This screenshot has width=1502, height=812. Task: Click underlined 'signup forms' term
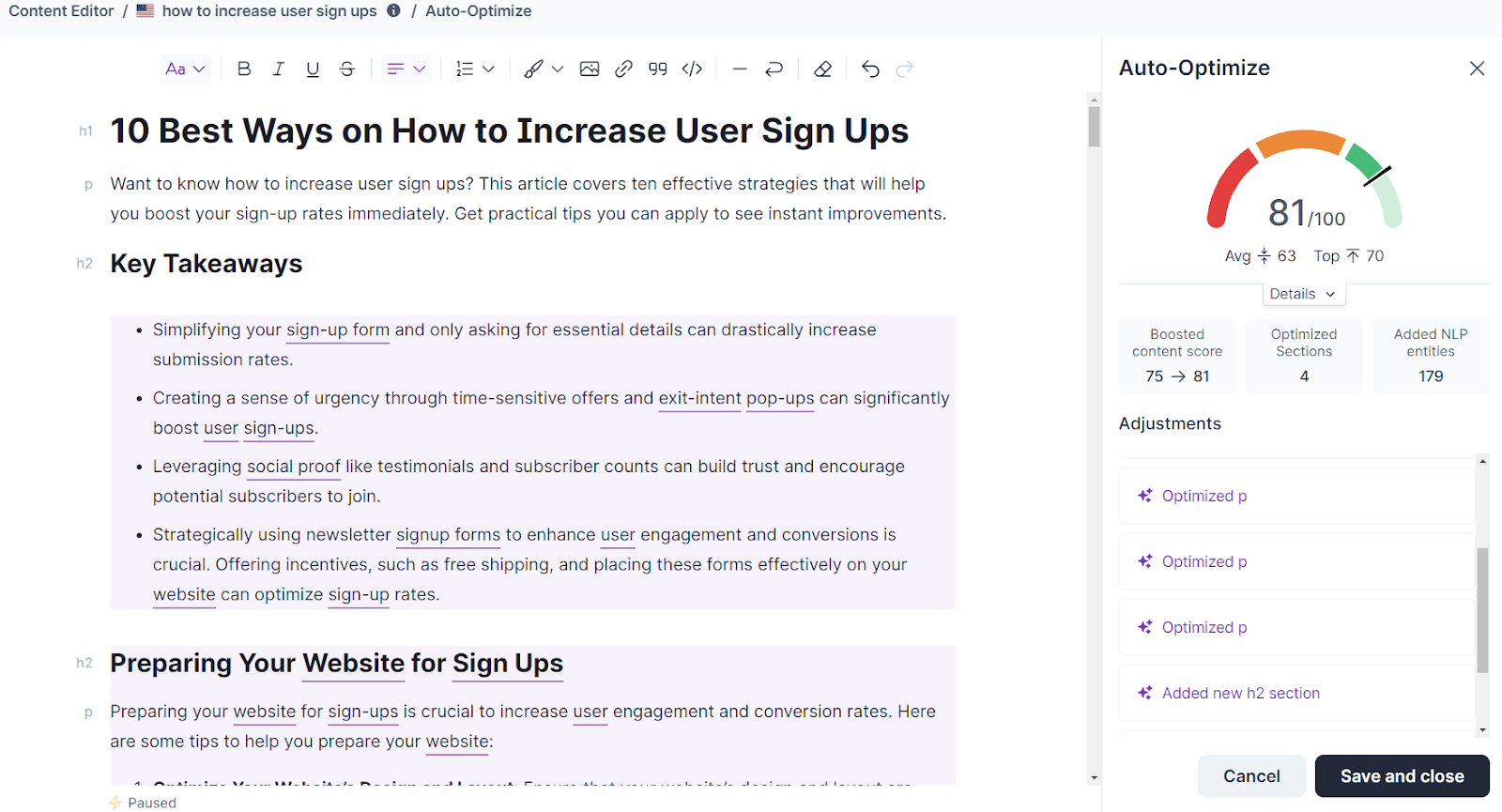coord(448,535)
